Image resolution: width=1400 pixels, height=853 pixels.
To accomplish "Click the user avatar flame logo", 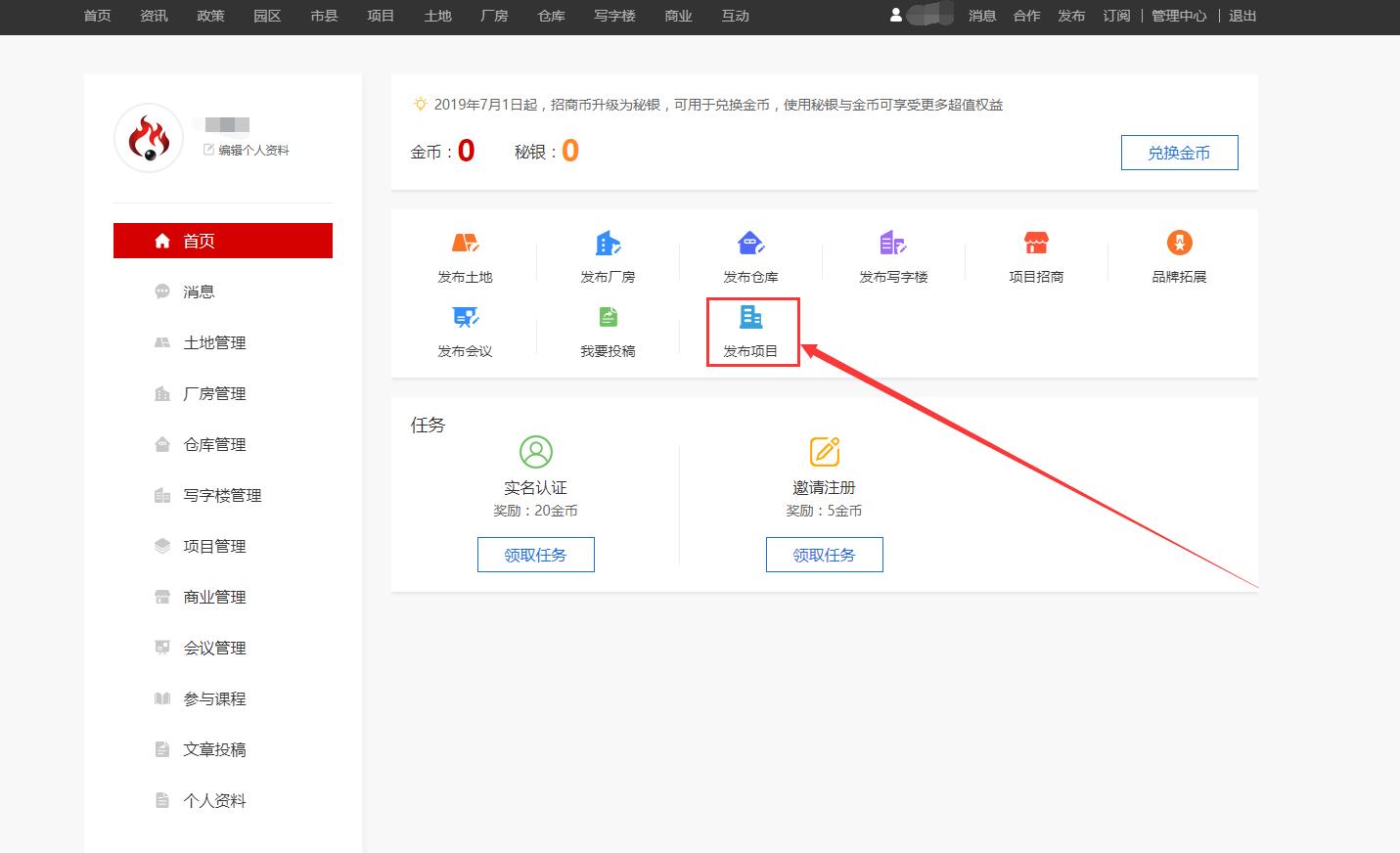I will 148,138.
